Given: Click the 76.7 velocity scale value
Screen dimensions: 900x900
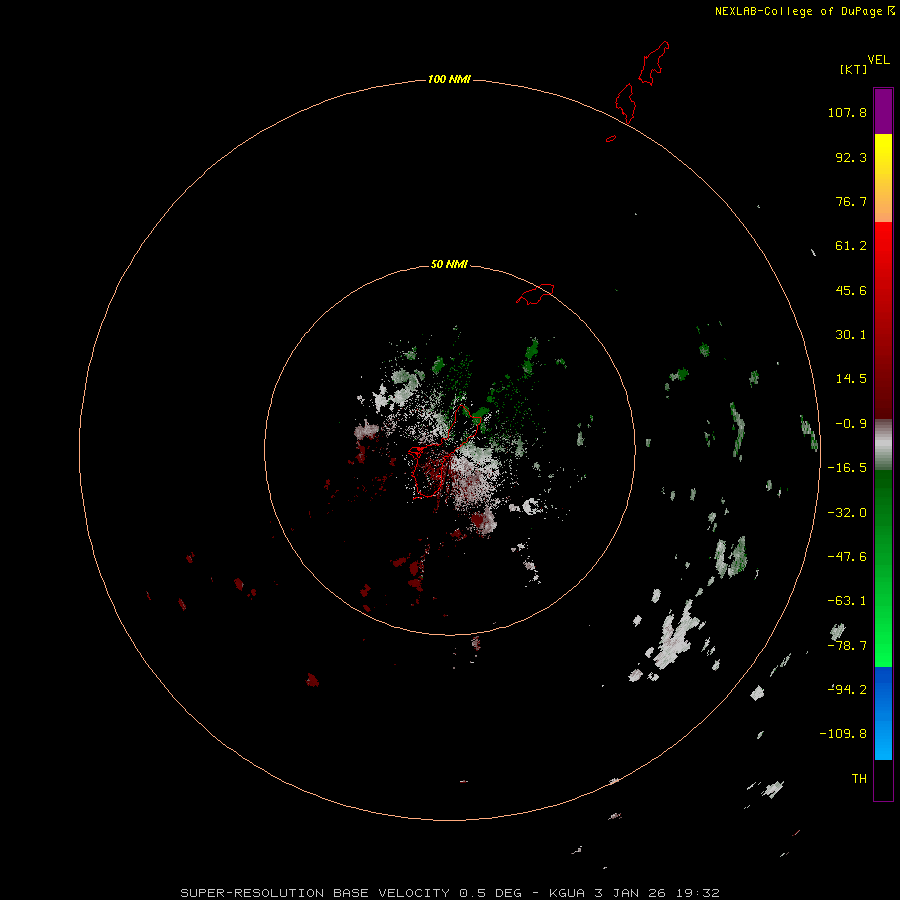Looking at the screenshot, I should point(851,201).
